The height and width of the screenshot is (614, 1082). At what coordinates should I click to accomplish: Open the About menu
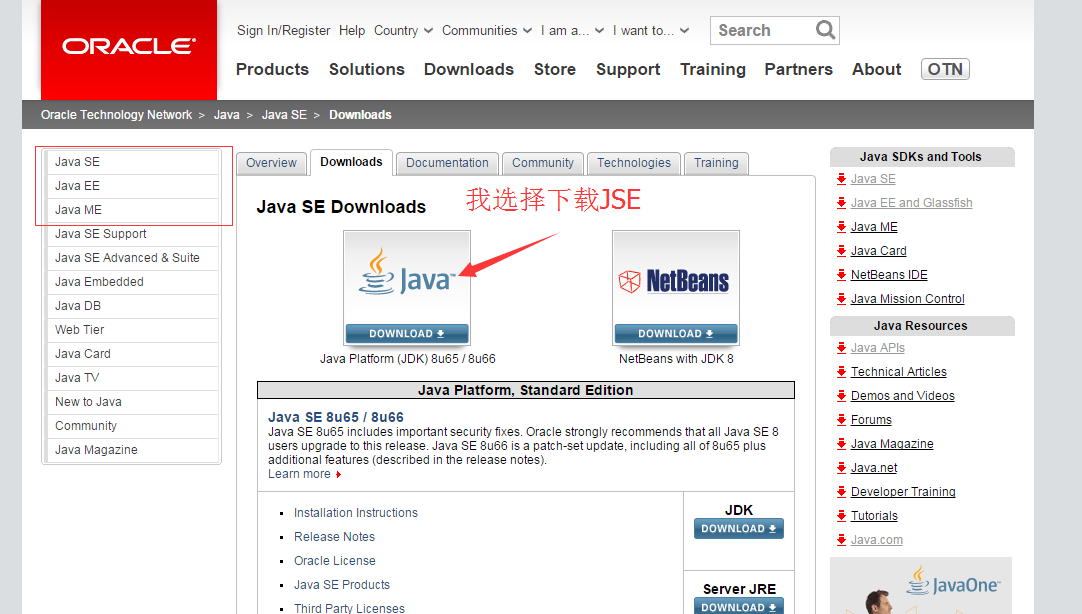point(876,69)
